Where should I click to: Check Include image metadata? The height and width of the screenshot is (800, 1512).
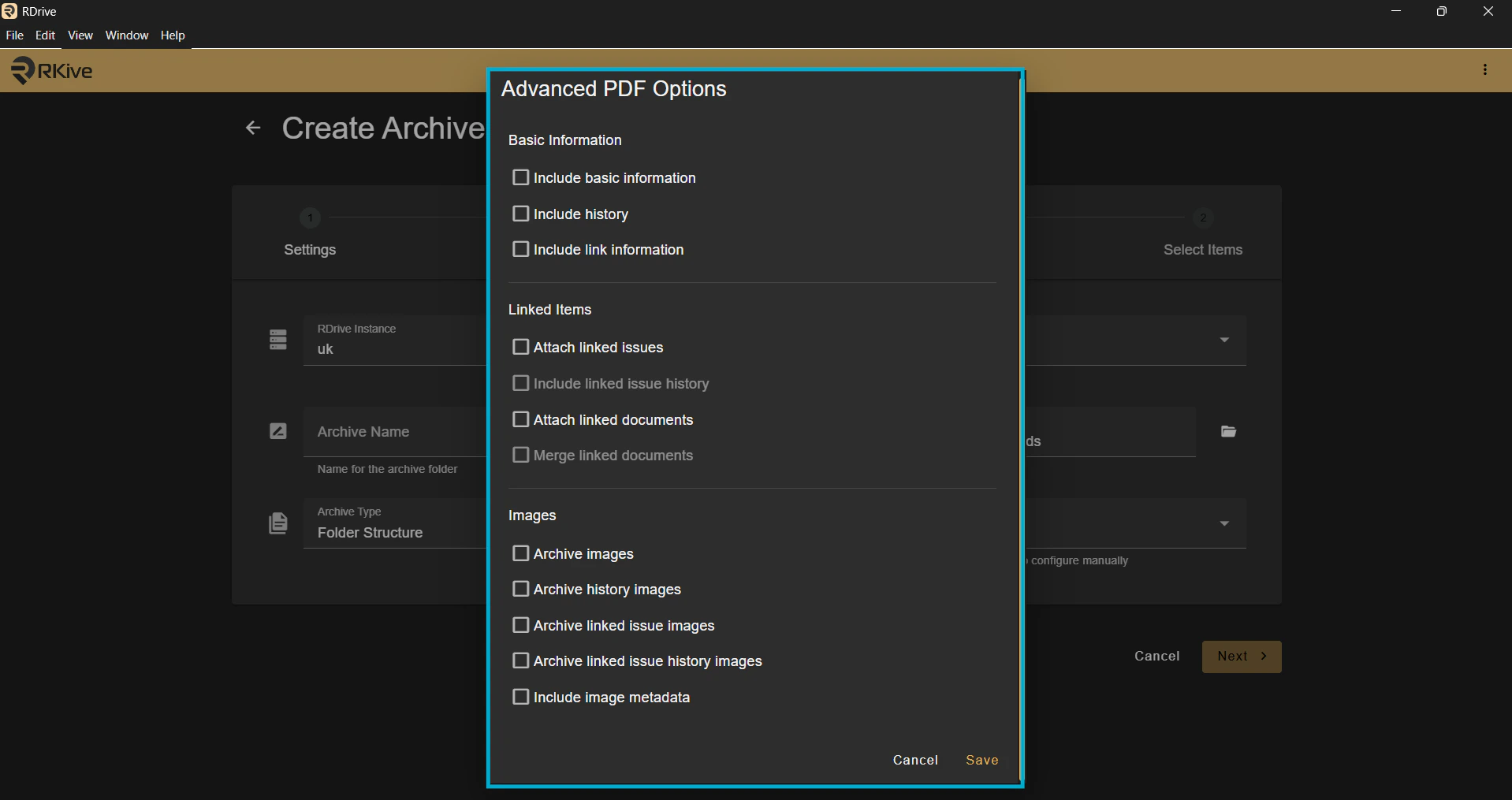coord(520,697)
